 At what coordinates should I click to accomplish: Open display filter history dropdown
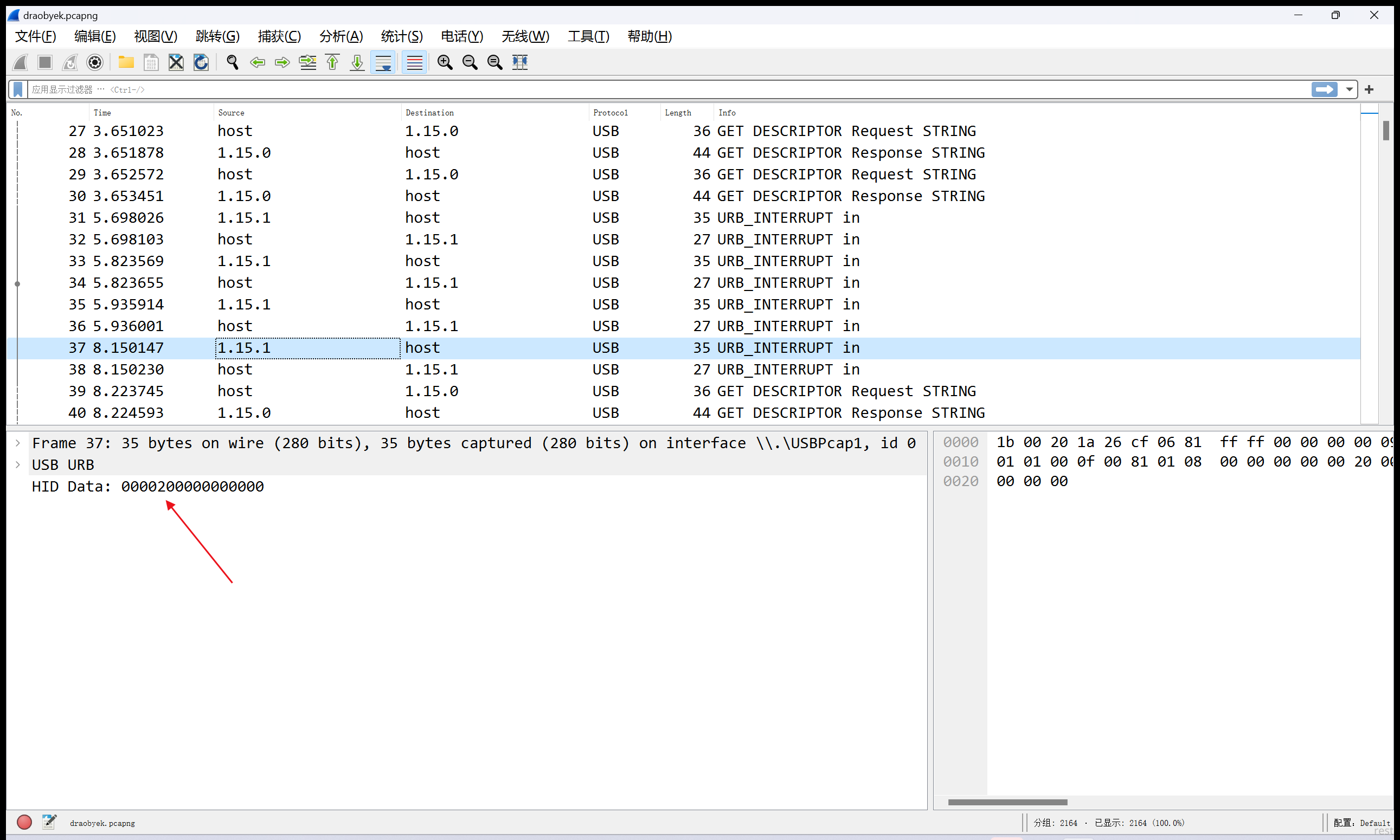coord(1349,89)
